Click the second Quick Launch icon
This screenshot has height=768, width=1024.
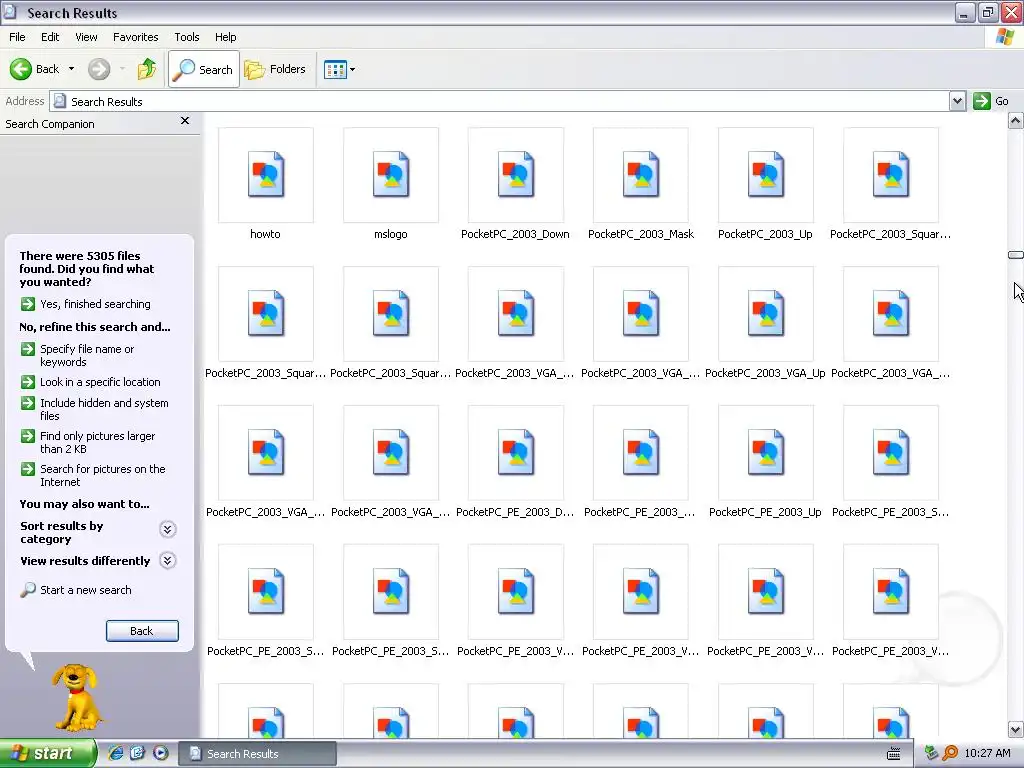click(x=138, y=754)
